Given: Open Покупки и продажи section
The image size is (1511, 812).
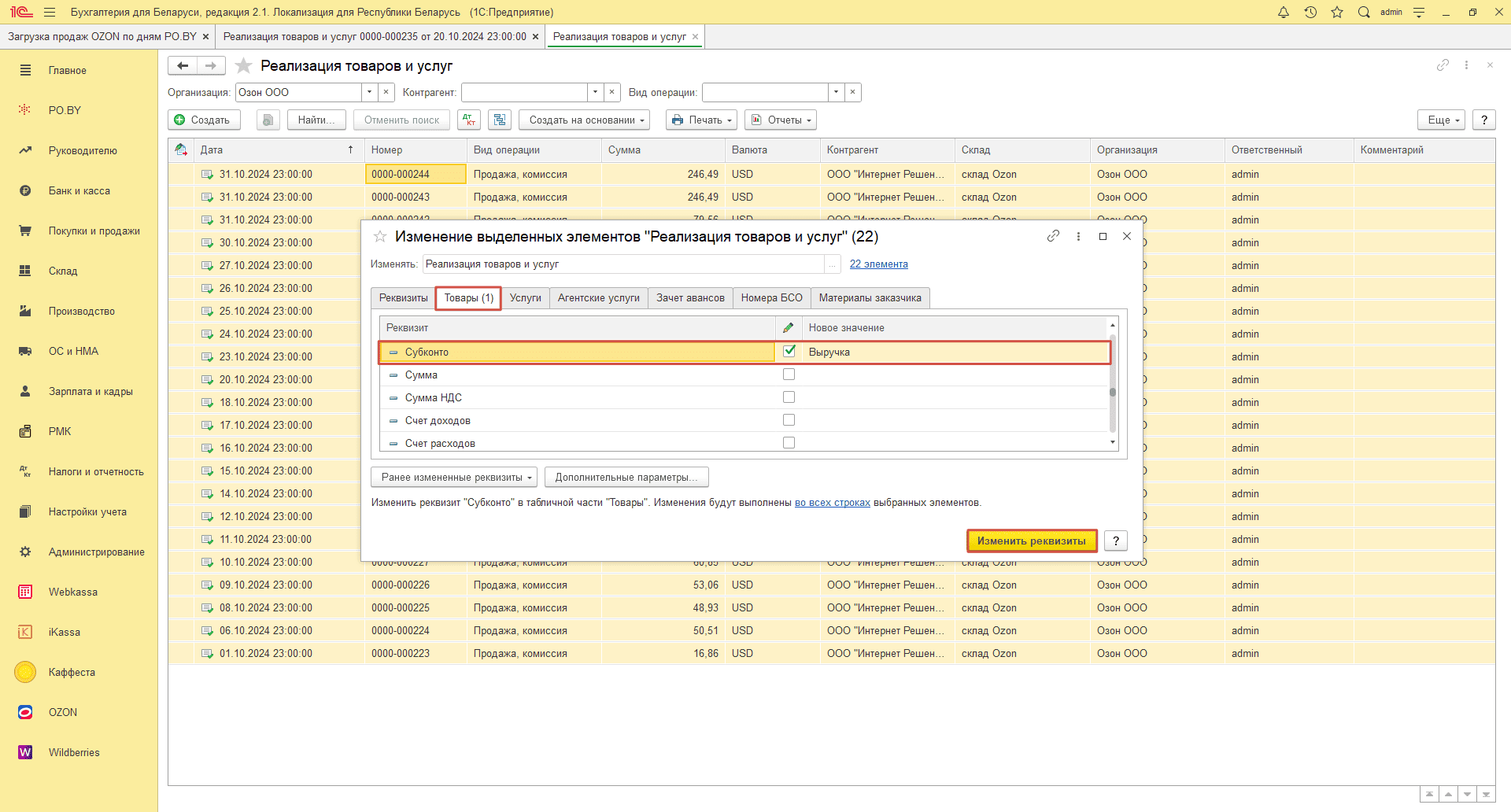Looking at the screenshot, I should [94, 231].
